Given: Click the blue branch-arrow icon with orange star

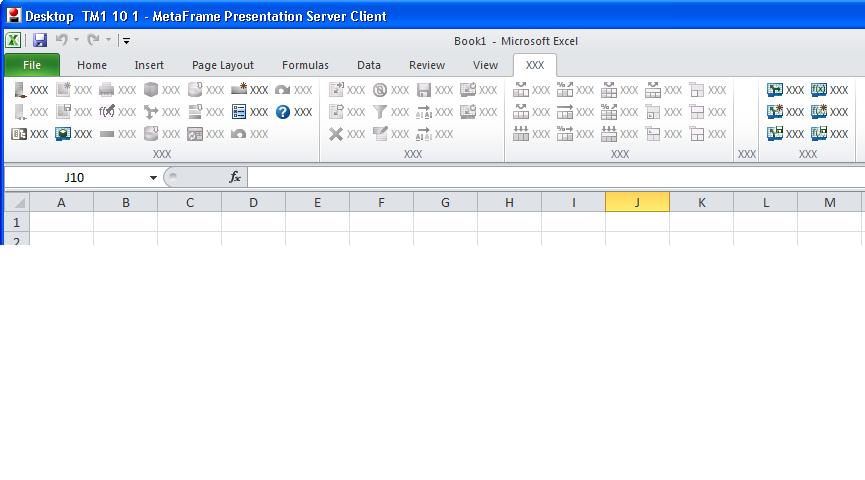Looking at the screenshot, I should [775, 111].
